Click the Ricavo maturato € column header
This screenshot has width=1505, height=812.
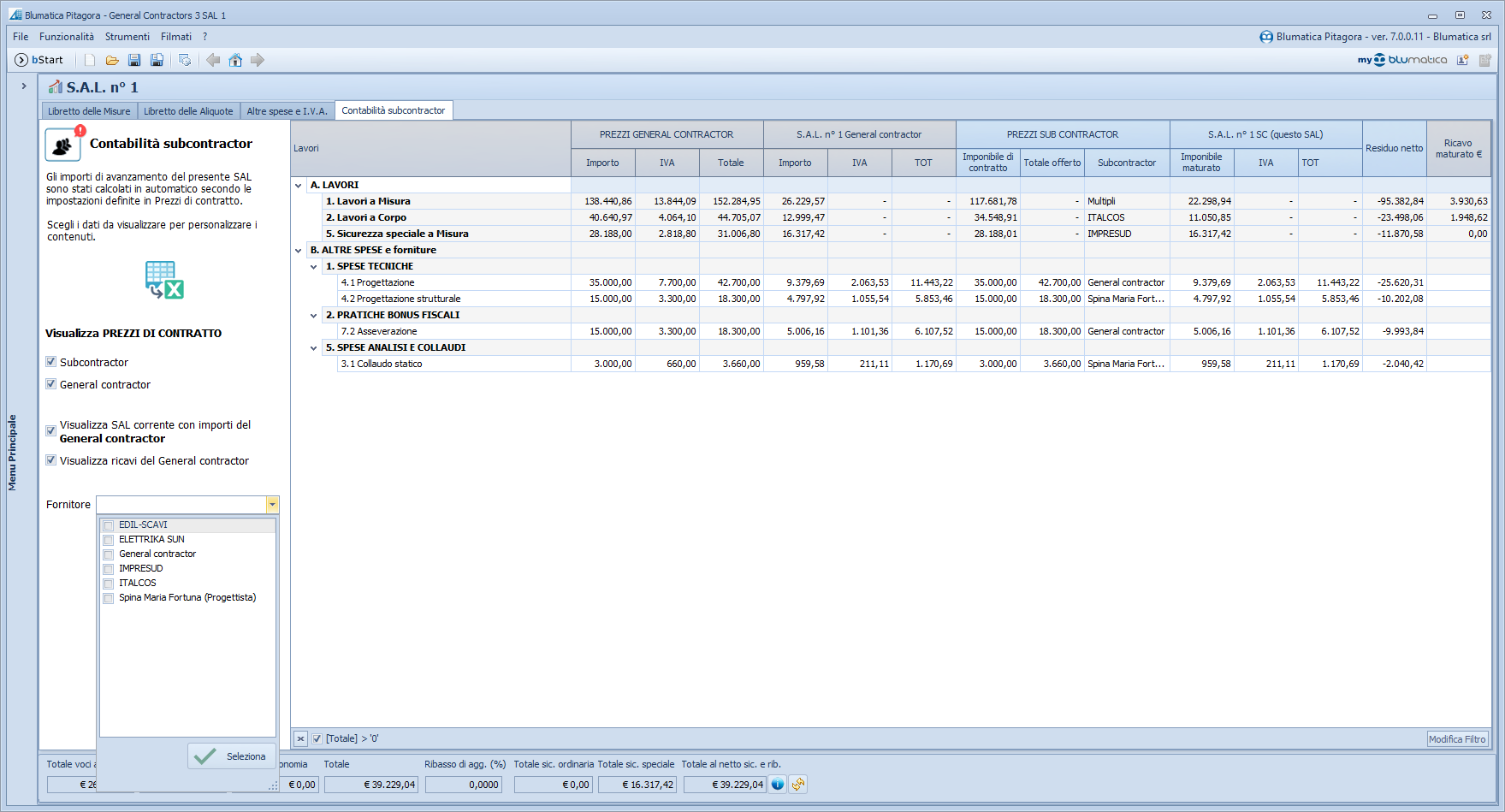(x=1459, y=148)
